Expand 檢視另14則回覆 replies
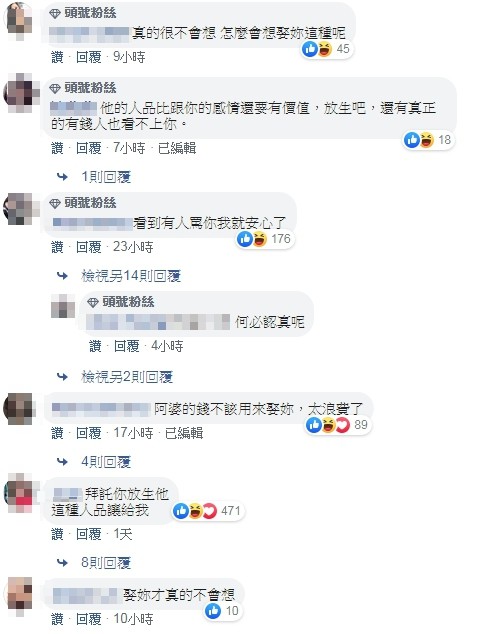478x634 pixels. 131,276
